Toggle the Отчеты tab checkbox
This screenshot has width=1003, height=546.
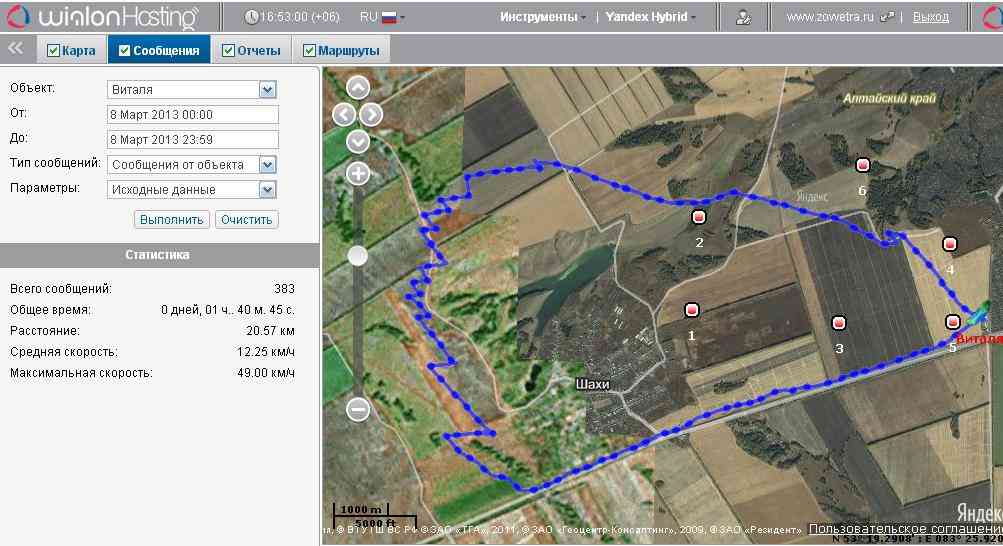[229, 51]
